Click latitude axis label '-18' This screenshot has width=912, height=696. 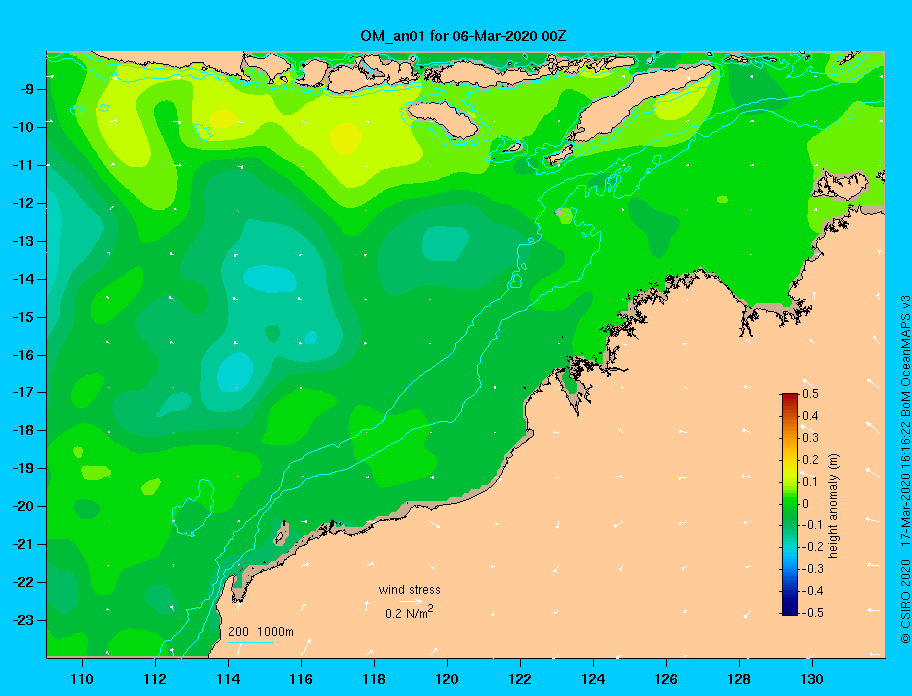coord(23,431)
